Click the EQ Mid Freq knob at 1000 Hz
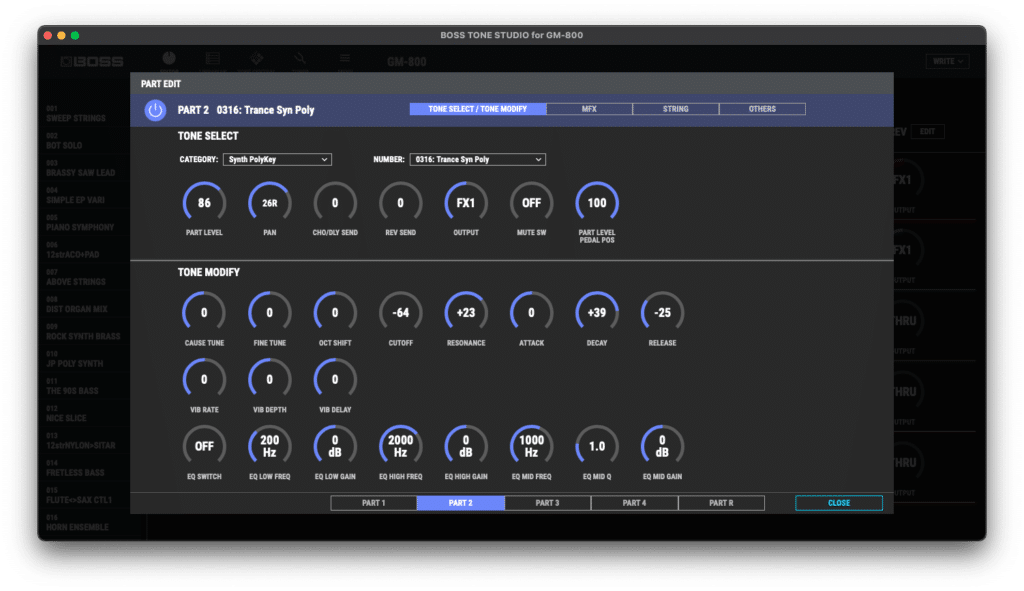The height and width of the screenshot is (591, 1024). point(531,446)
